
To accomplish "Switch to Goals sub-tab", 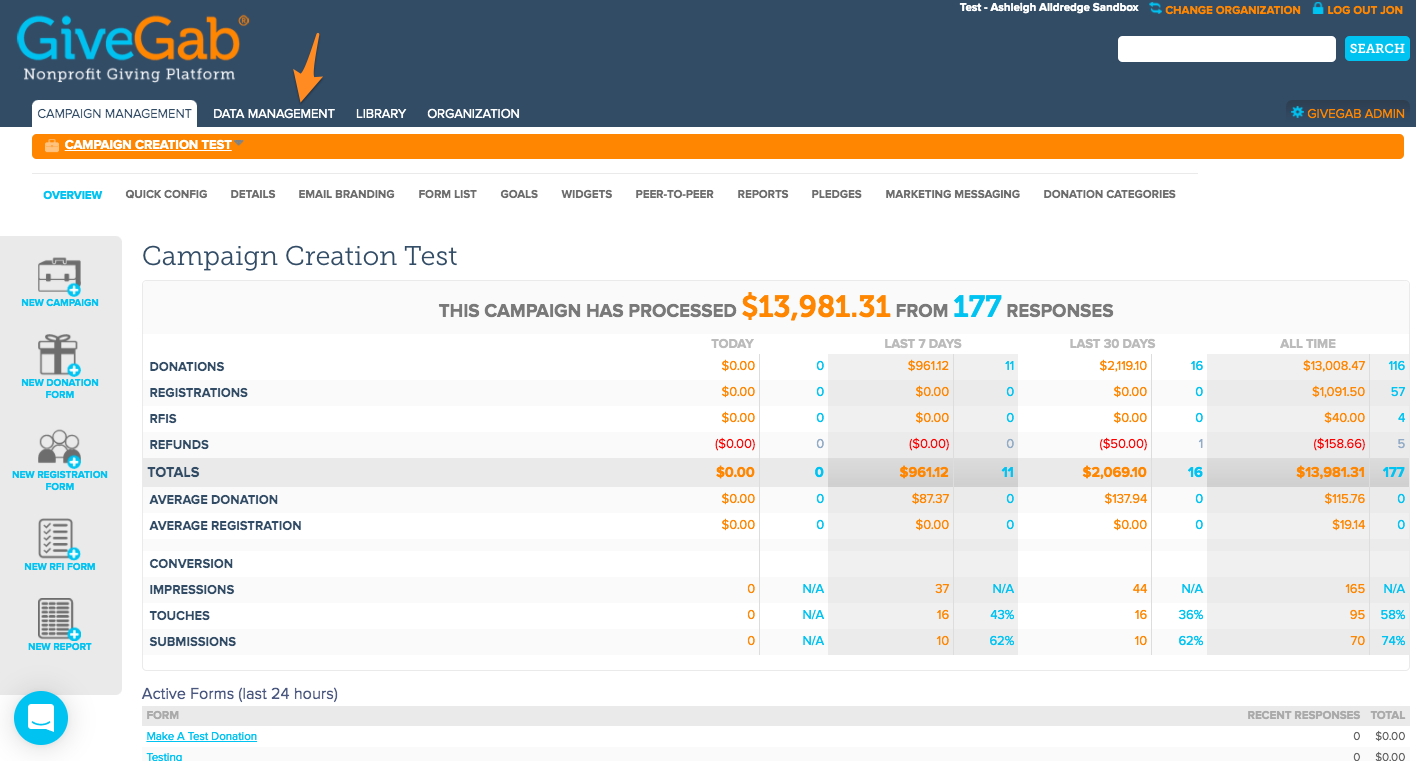I will (x=519, y=194).
